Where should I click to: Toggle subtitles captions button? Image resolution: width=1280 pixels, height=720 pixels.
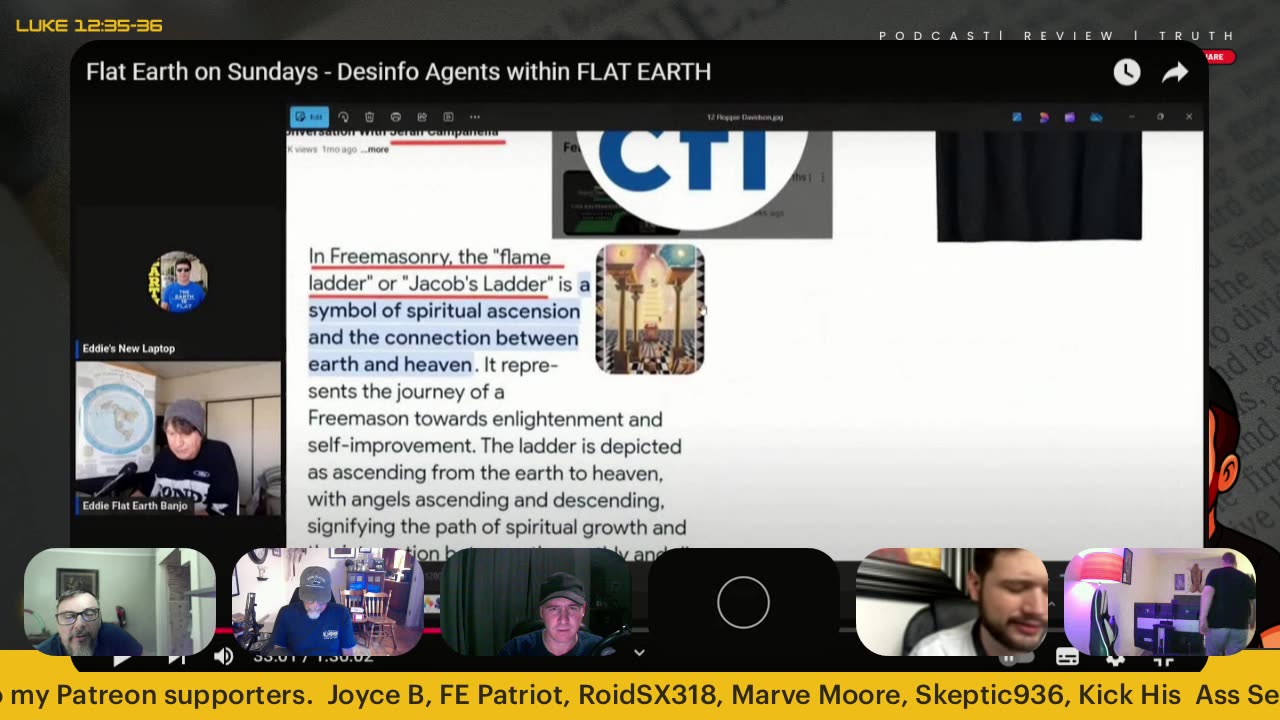coord(1067,658)
